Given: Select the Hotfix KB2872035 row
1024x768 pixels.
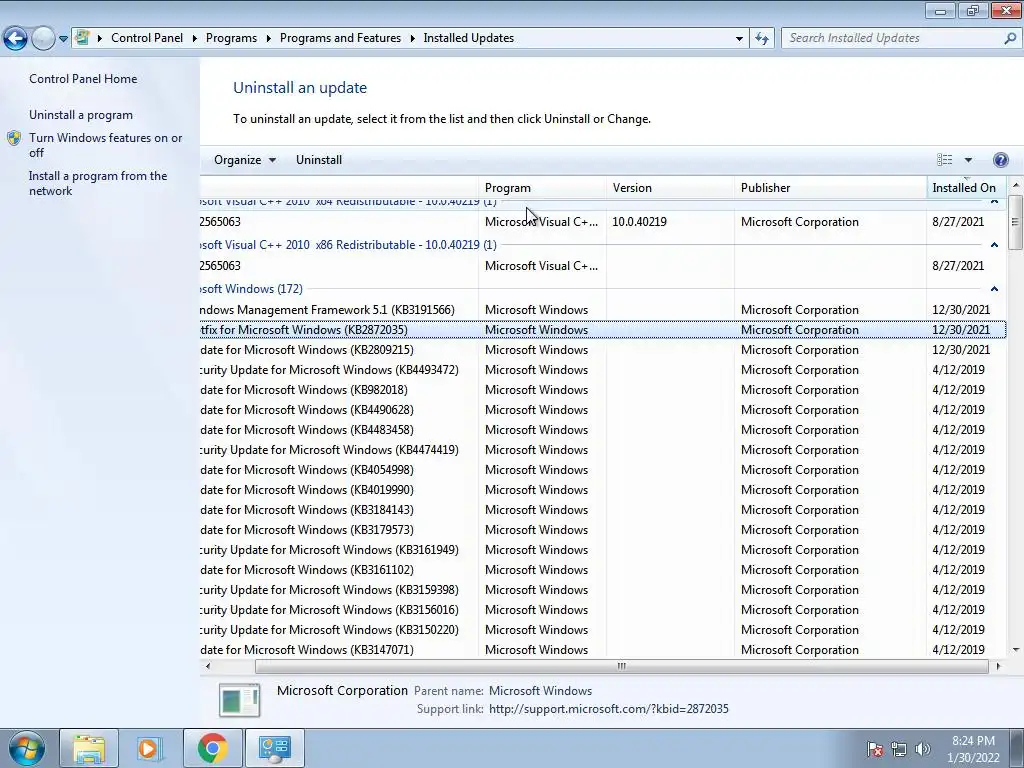Looking at the screenshot, I should coord(603,330).
